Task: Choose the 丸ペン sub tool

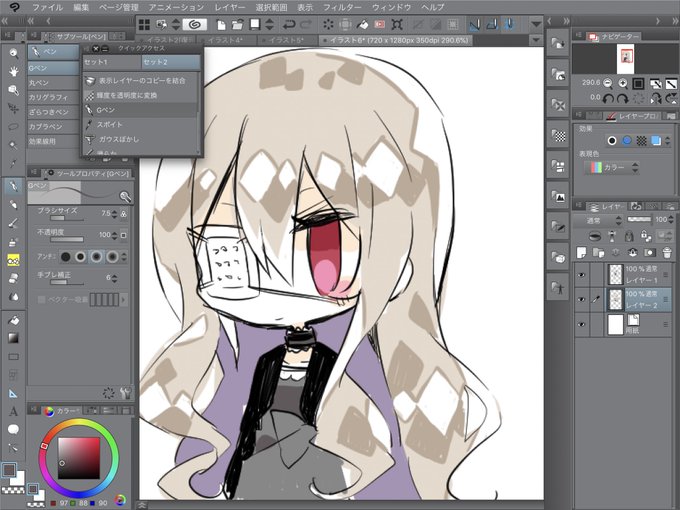Action: (x=54, y=82)
